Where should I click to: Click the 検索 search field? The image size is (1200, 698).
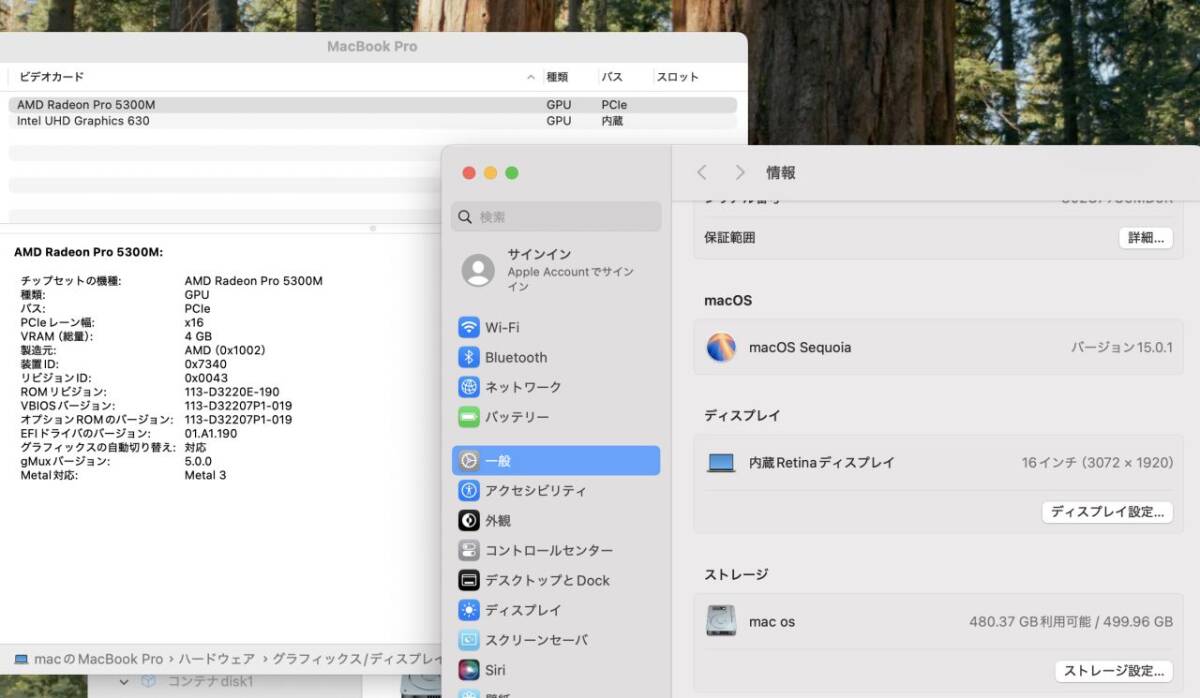pos(556,217)
